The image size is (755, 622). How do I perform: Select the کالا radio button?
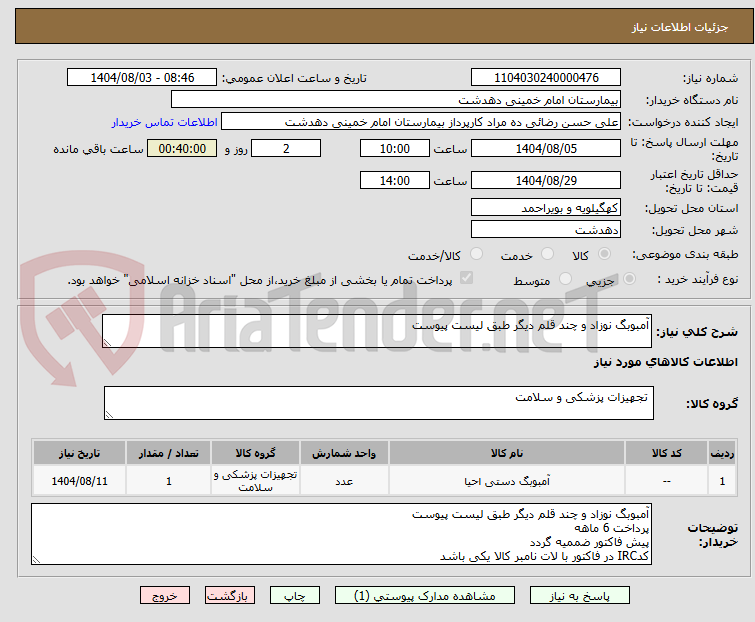pyautogui.click(x=604, y=254)
